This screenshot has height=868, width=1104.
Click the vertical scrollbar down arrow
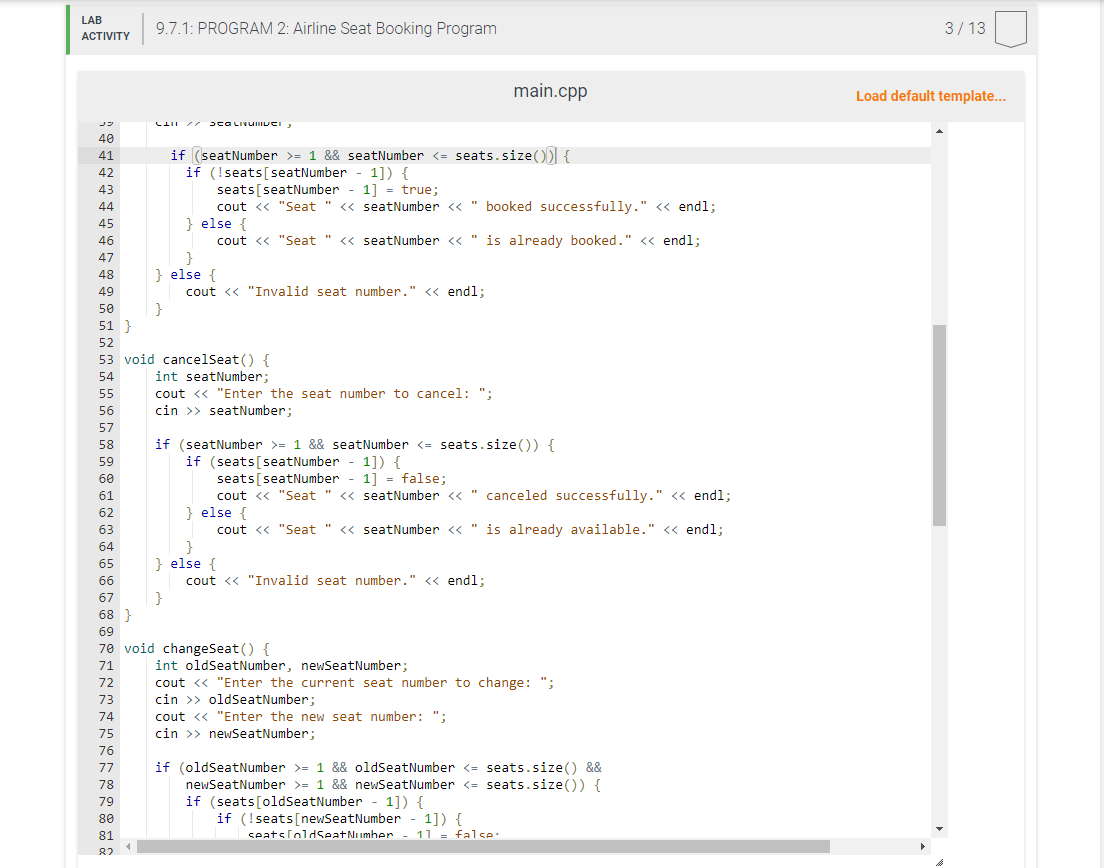(939, 829)
